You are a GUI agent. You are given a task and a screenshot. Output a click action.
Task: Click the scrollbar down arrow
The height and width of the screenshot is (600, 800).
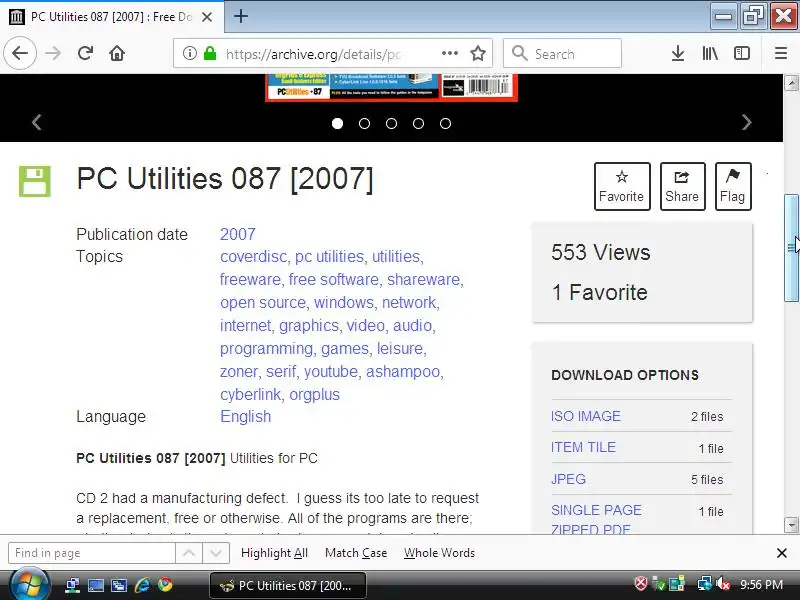pyautogui.click(x=791, y=524)
